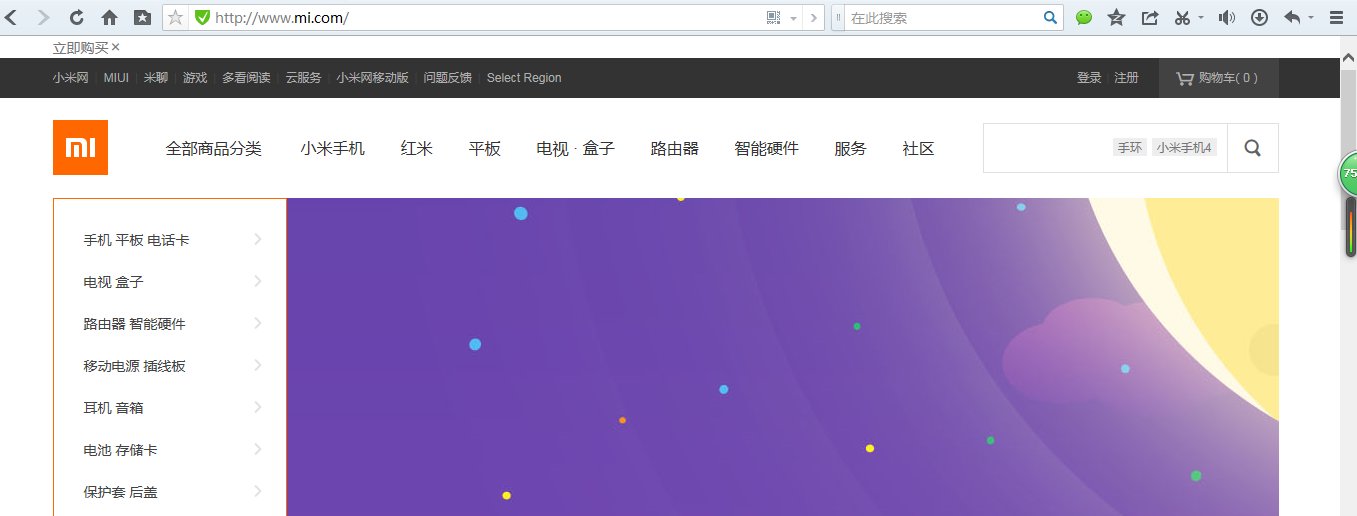
Task: Open the 平板 nav item
Action: coord(485,148)
